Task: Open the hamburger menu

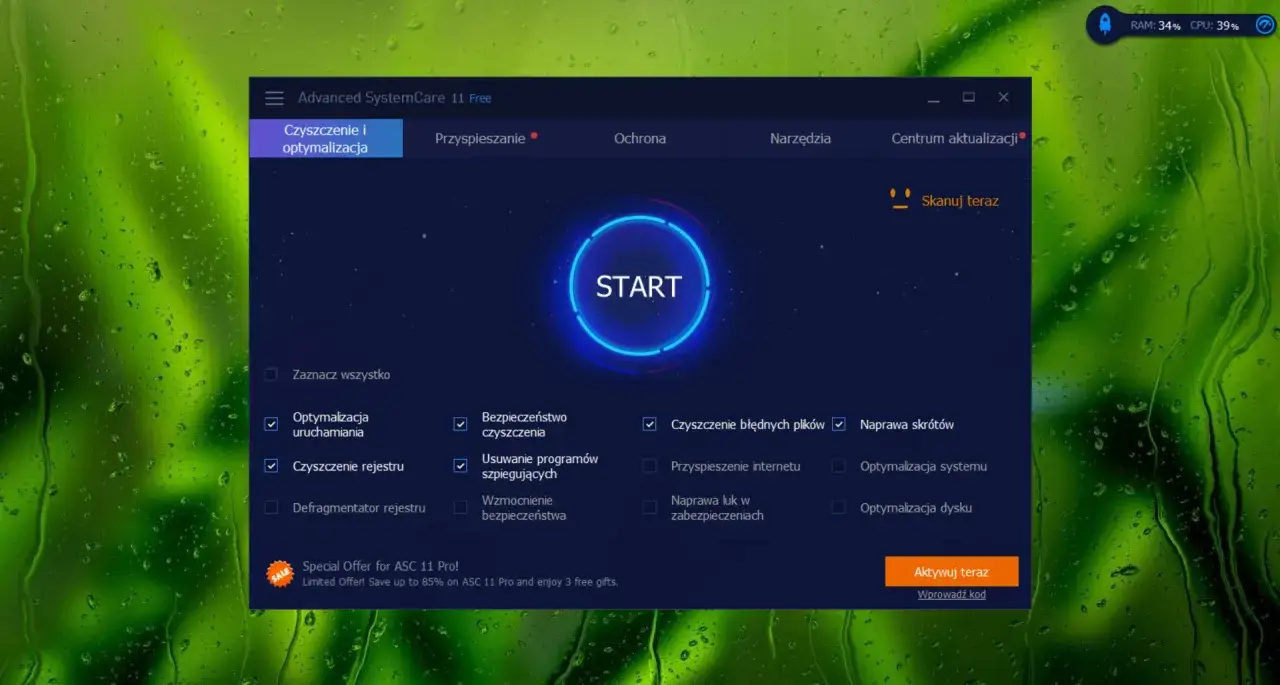Action: tap(273, 97)
